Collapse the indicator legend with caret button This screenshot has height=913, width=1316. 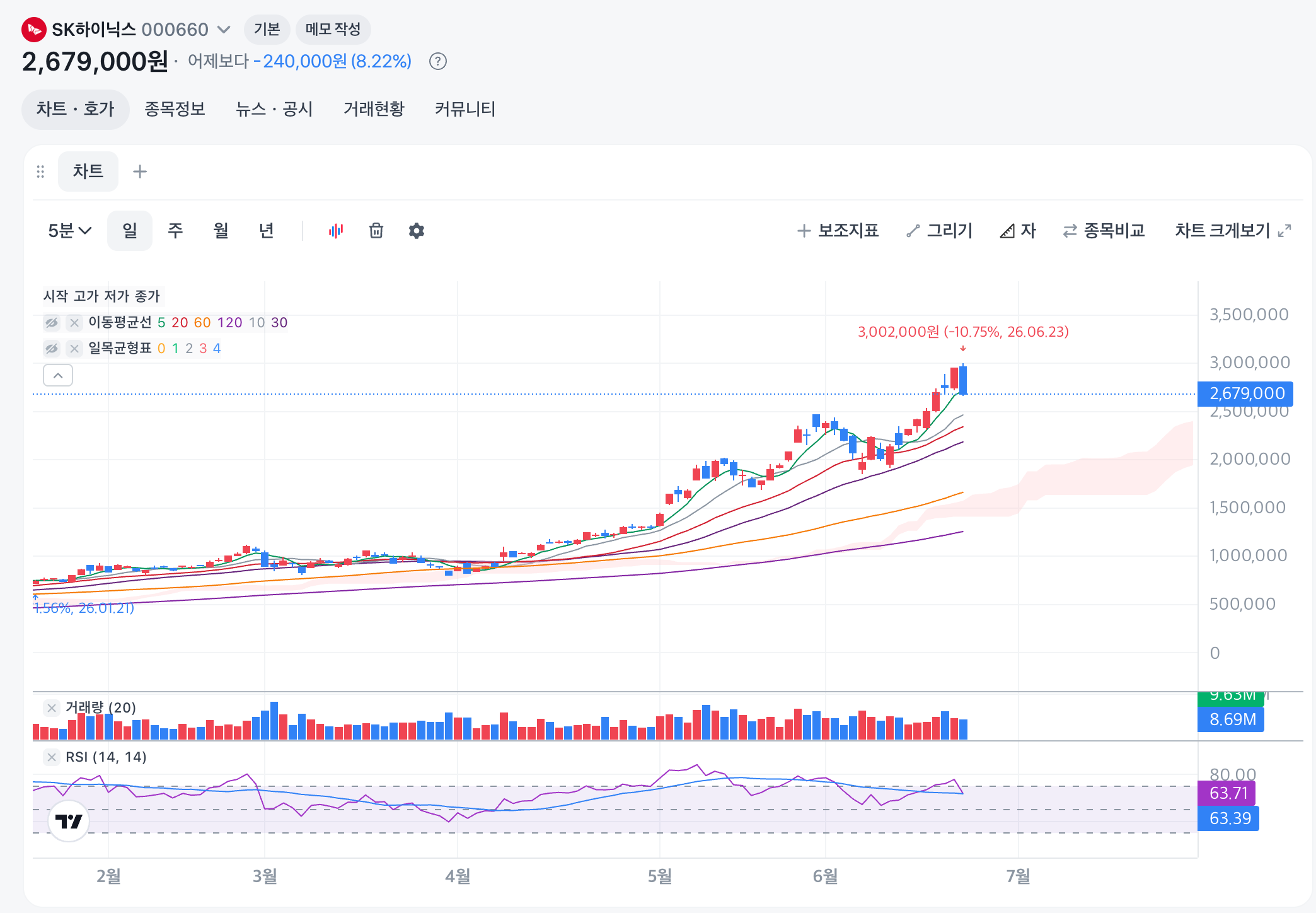click(x=58, y=376)
